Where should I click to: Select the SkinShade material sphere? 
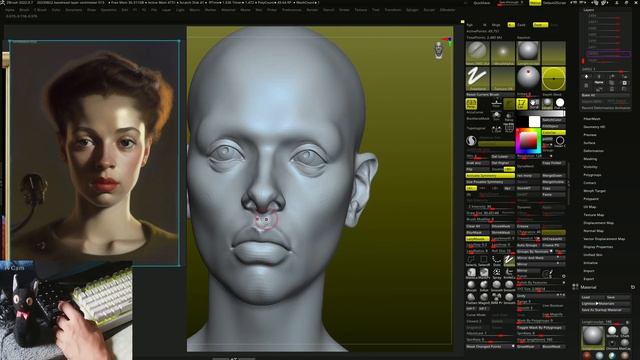612,331
